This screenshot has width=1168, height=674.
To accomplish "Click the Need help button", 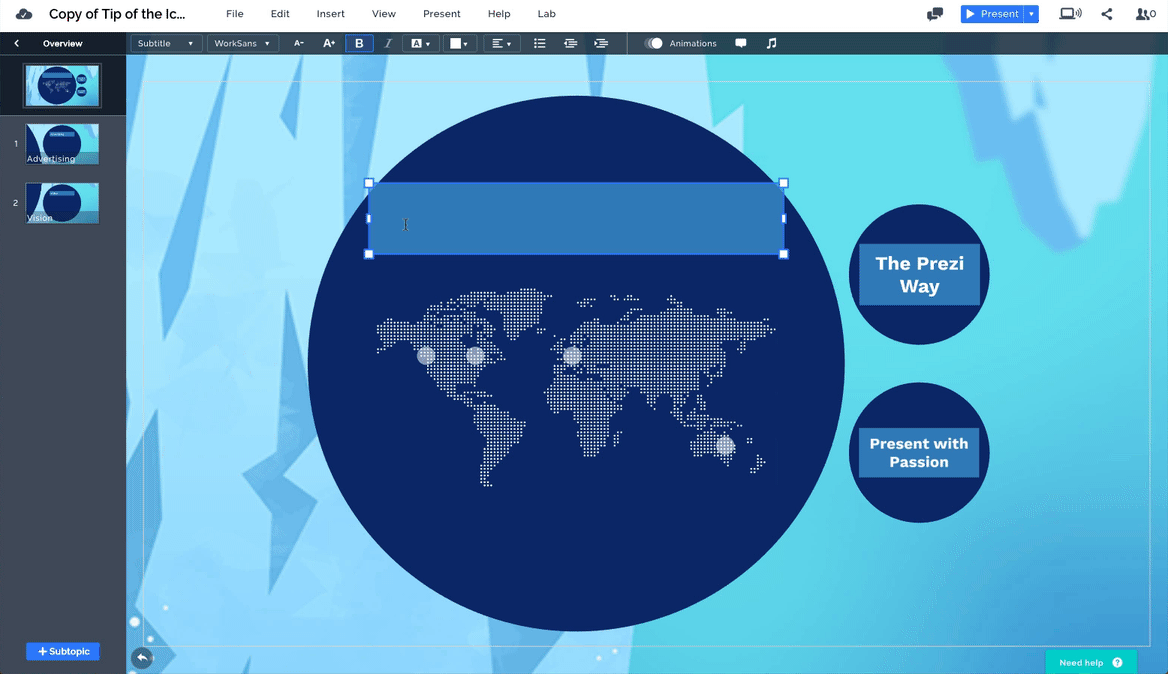I will point(1090,662).
